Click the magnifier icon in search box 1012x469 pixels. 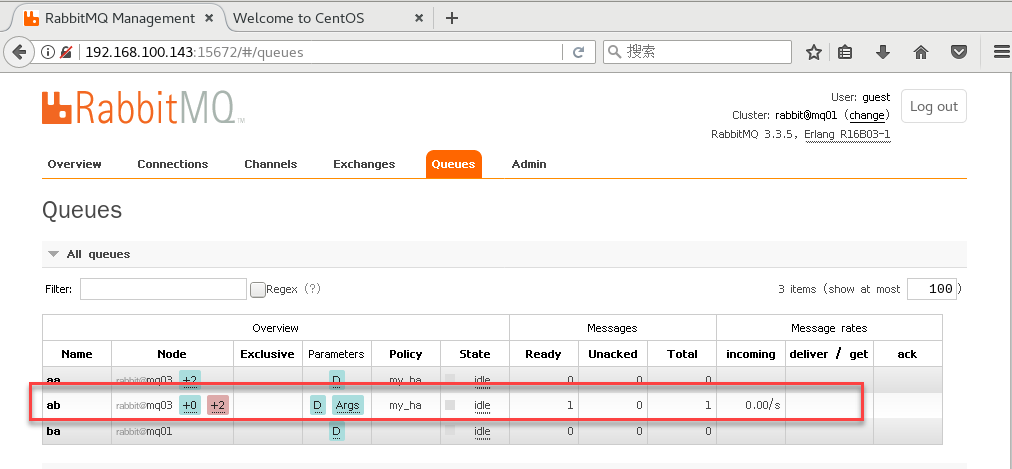[615, 52]
